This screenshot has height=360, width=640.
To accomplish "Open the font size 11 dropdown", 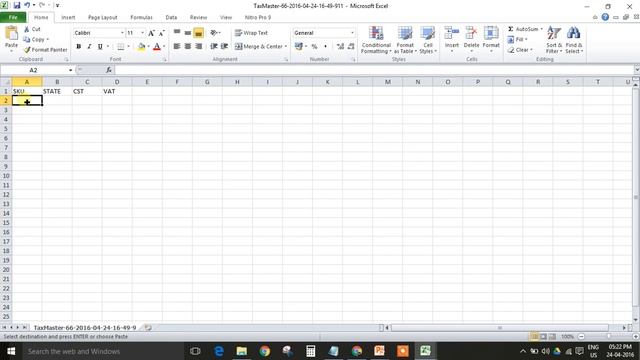I will [142, 33].
